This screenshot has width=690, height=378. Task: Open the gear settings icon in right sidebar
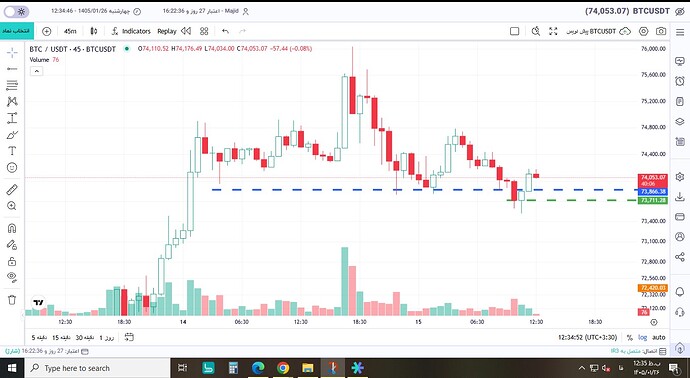coord(680,177)
